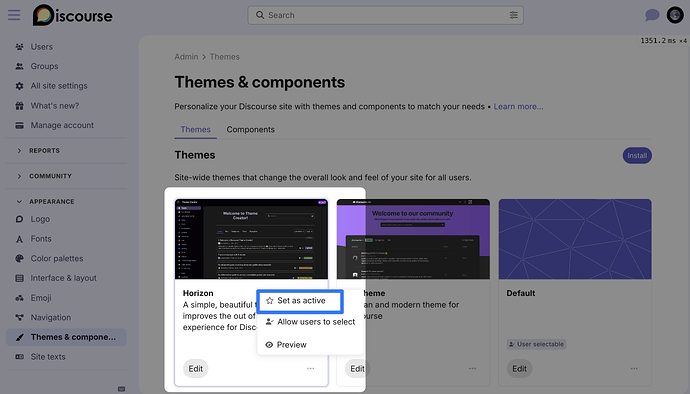Open second theme card ellipsis menu
Screen dimensions: 690x394
tap(472, 368)
